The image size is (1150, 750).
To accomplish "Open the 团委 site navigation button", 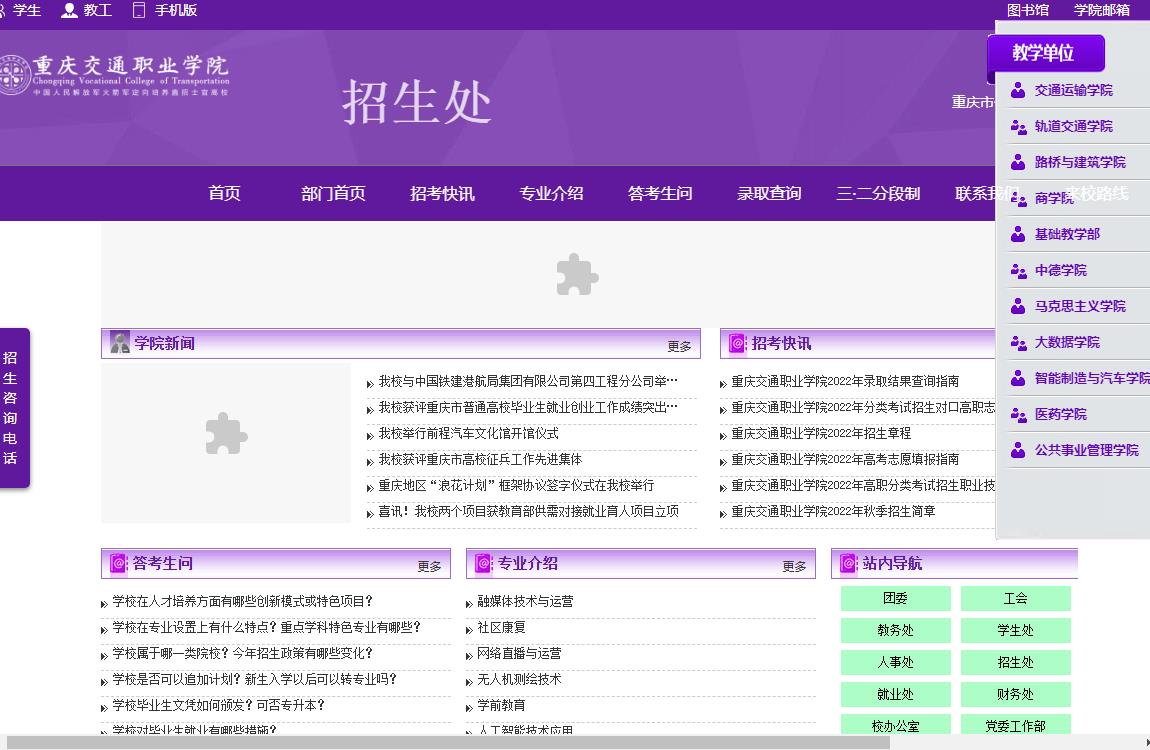I will [896, 598].
